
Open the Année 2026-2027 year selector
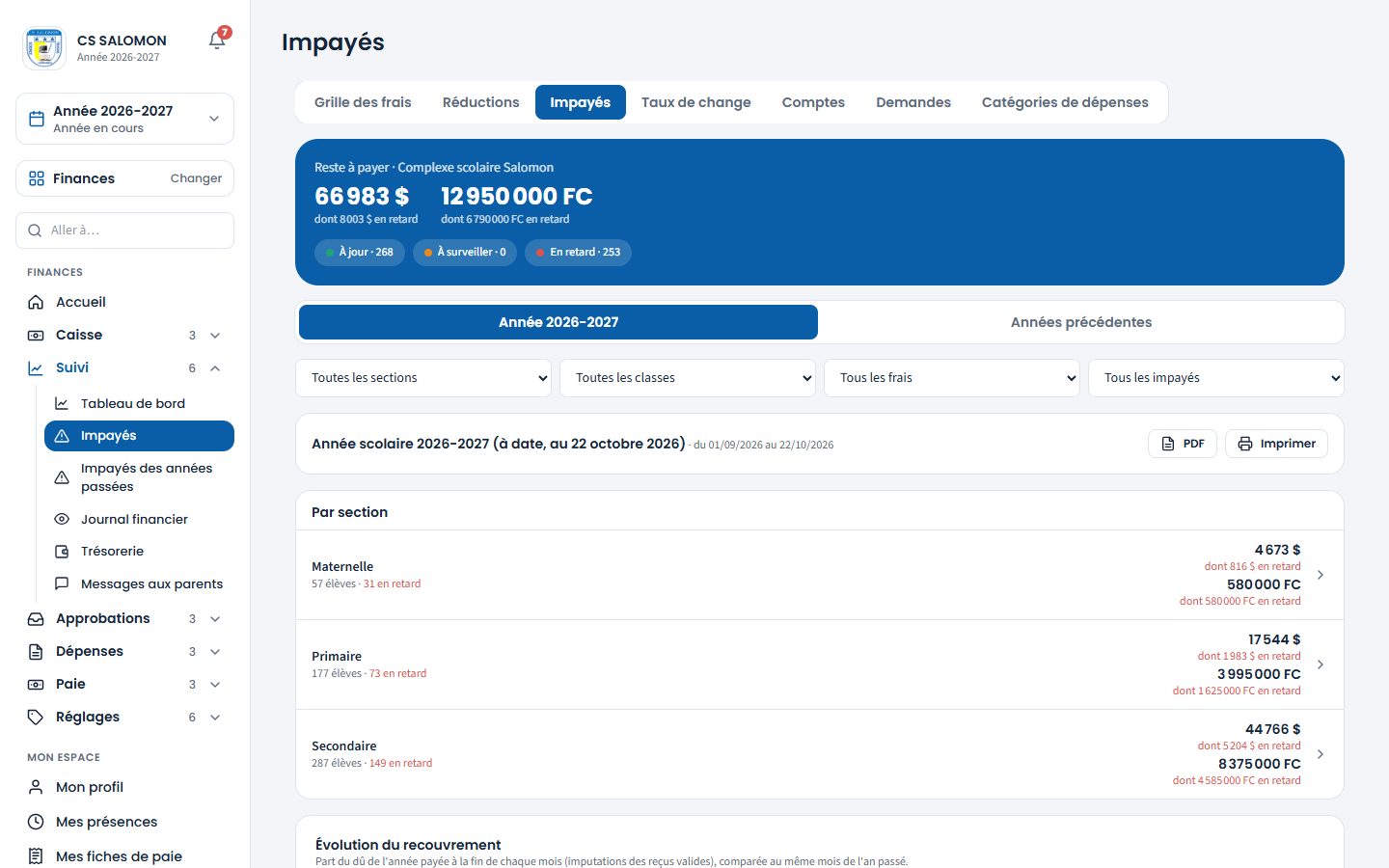(124, 119)
